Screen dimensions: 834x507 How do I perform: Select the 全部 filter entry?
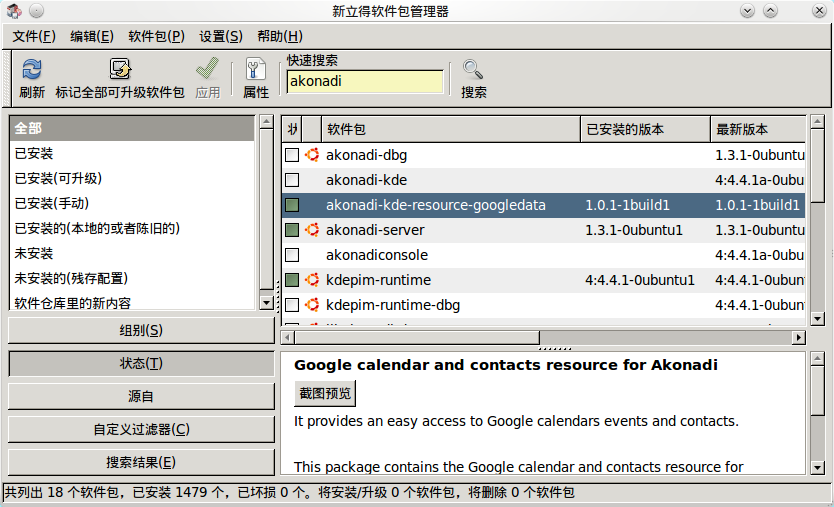click(x=132, y=128)
